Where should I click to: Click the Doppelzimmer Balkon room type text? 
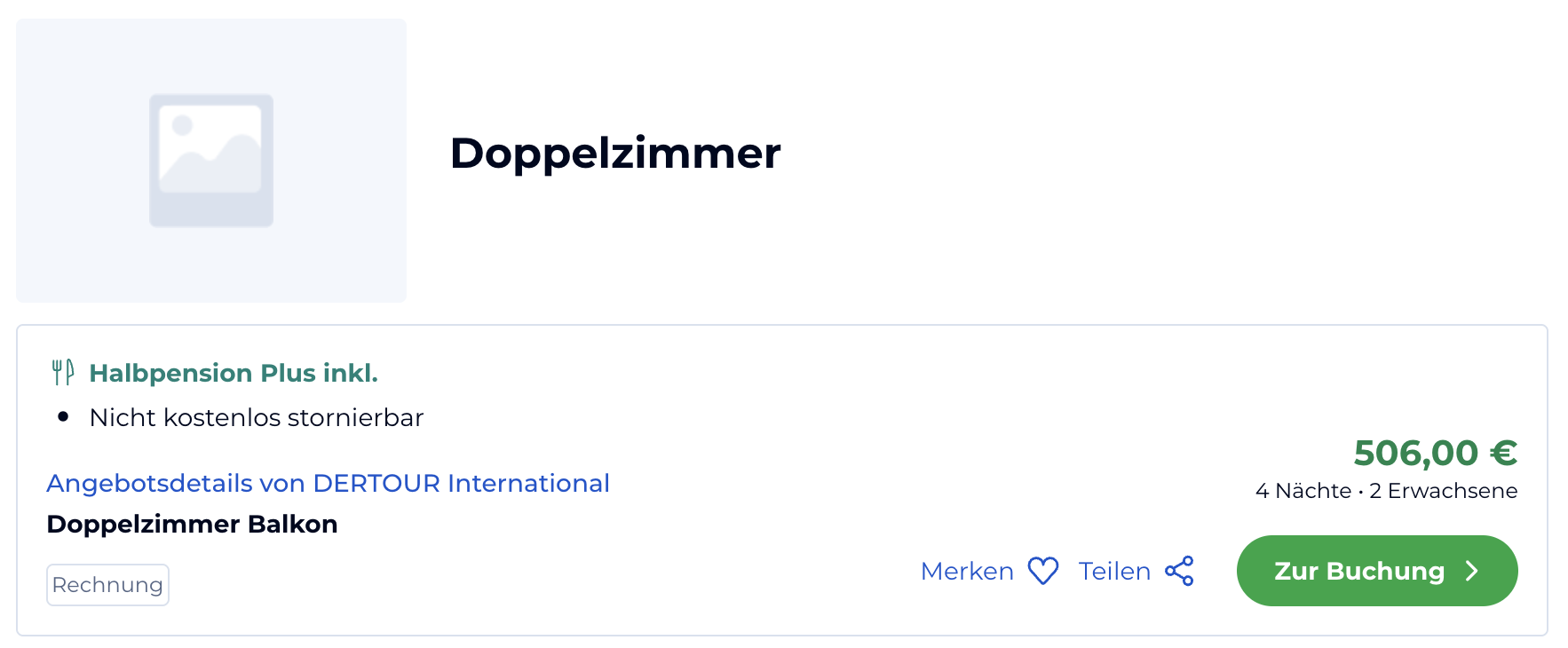point(192,524)
